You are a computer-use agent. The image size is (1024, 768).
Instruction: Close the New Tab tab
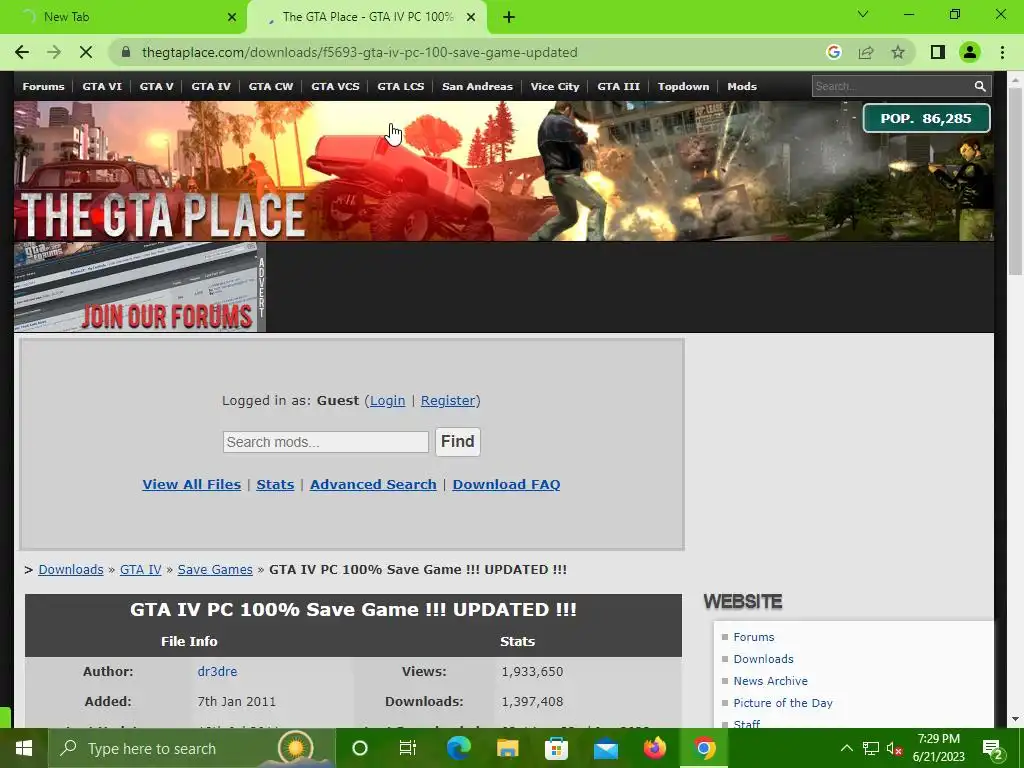click(x=232, y=17)
